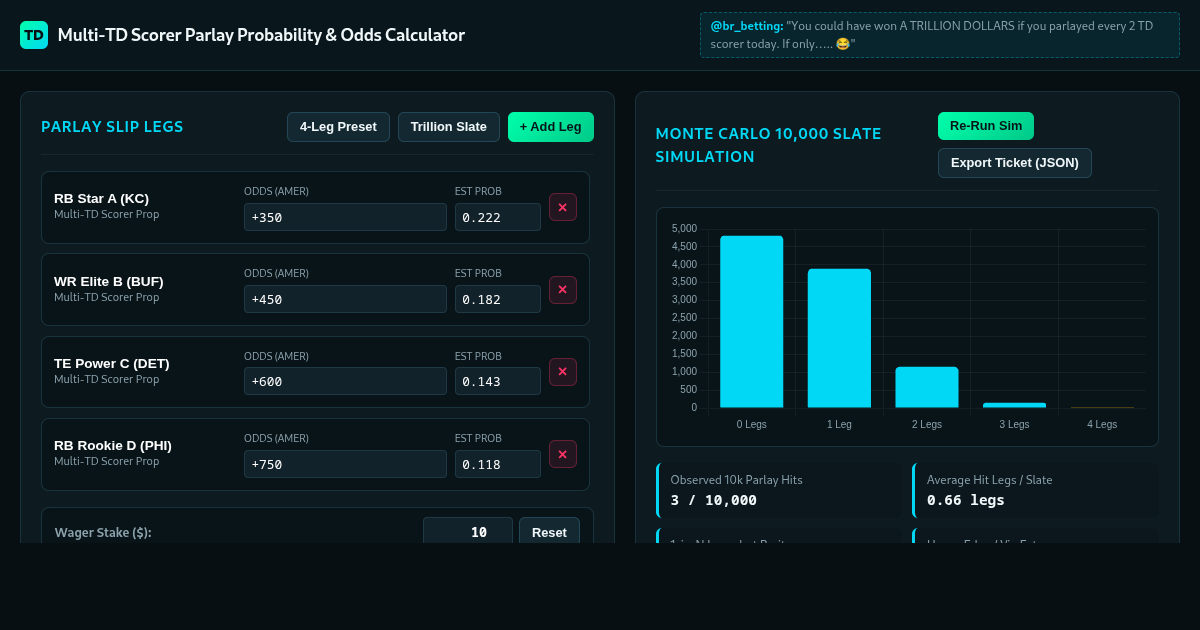This screenshot has height=630, width=1200.
Task: Click the Observed 10k Parlay Hits value
Action: 714,500
